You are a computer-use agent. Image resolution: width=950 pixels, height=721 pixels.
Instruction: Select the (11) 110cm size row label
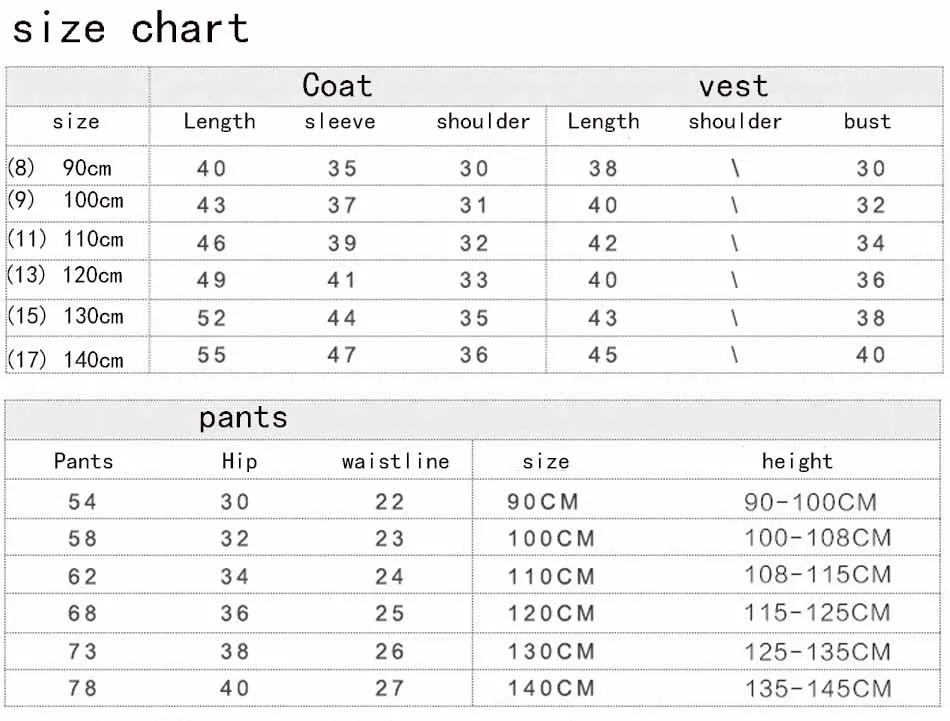(x=65, y=239)
